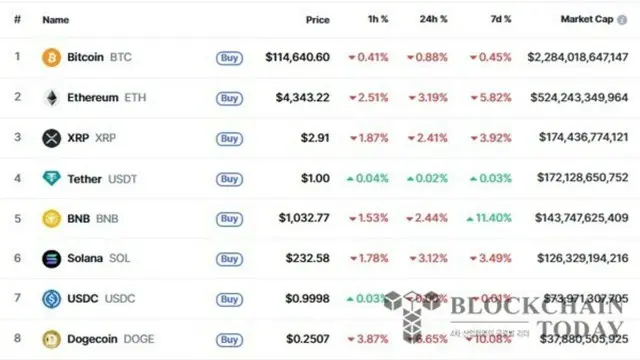Click the Ethereum diamond logo icon
Viewport: 640px width, 360px height.
pyautogui.click(x=51, y=98)
